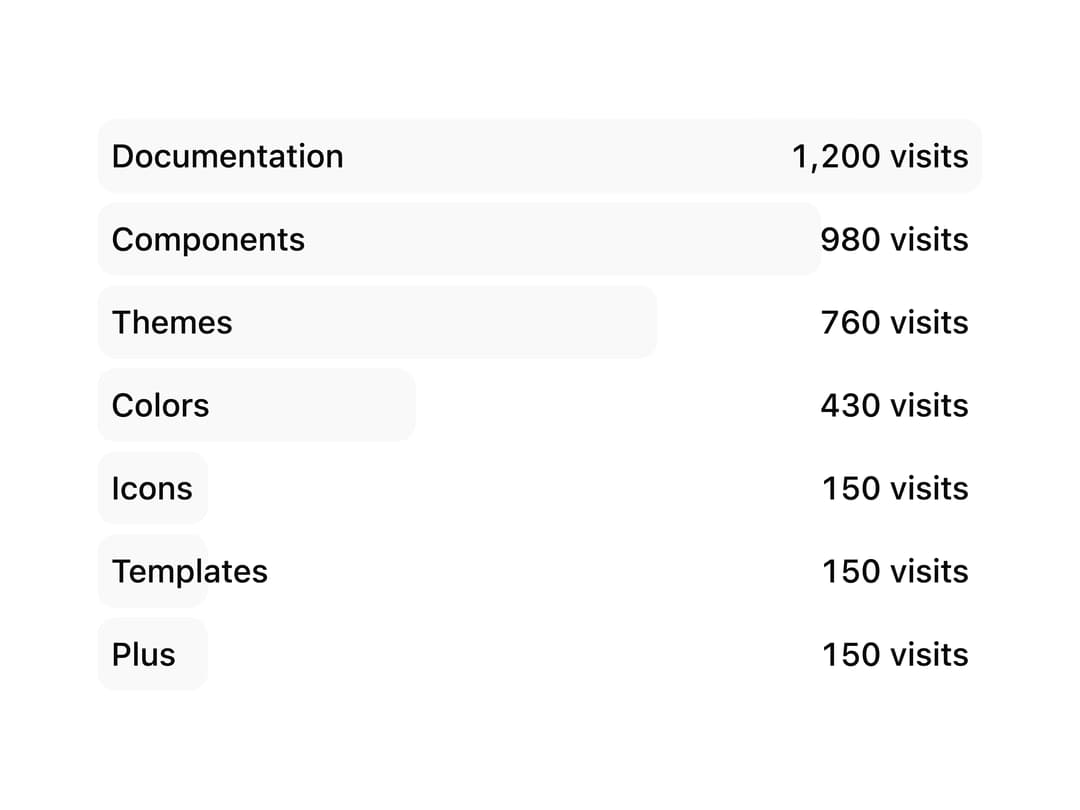Select the 980 visits value
The width and height of the screenshot is (1080, 810).
[x=895, y=240]
